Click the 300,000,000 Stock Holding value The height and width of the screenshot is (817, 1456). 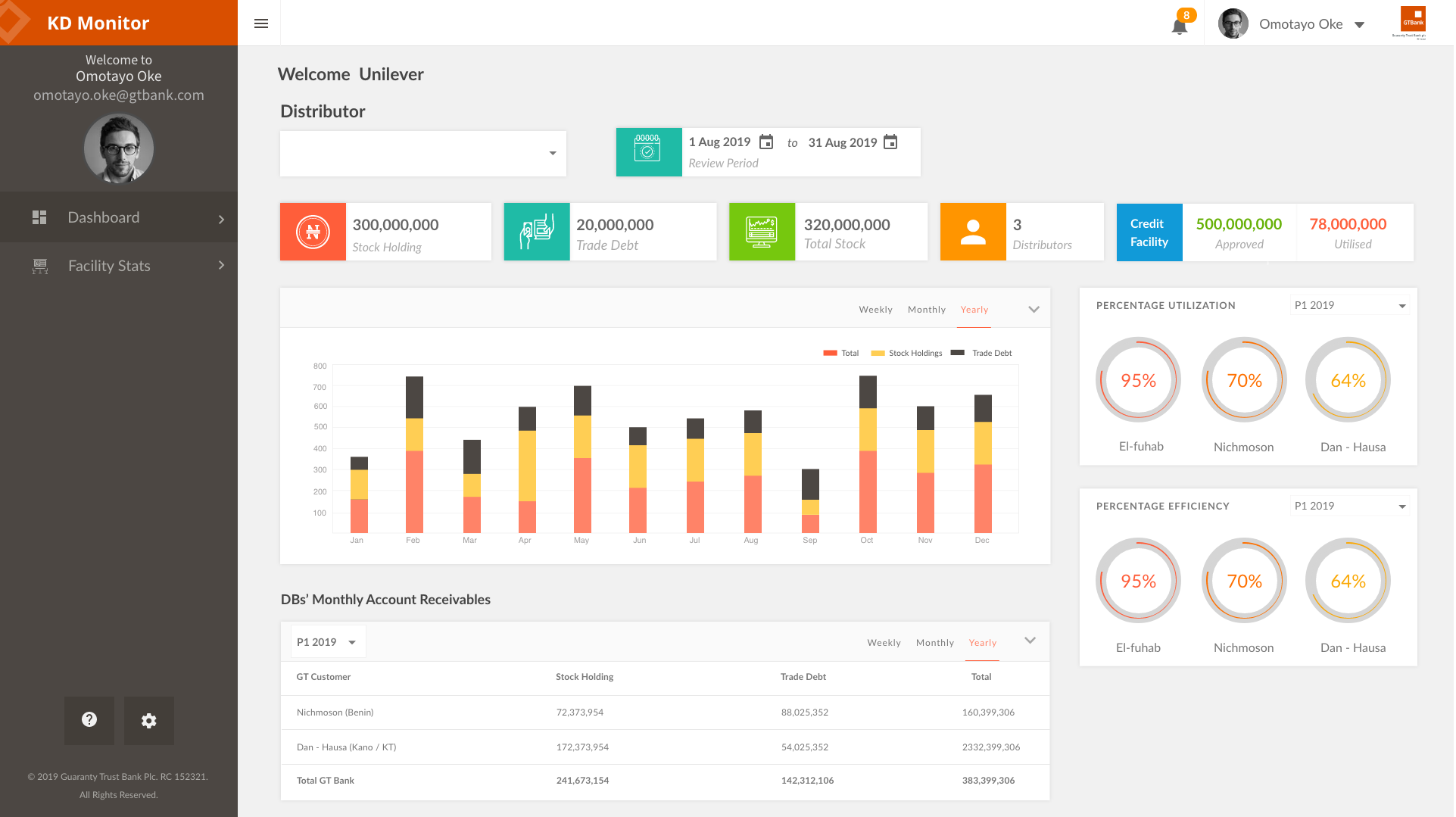[395, 225]
